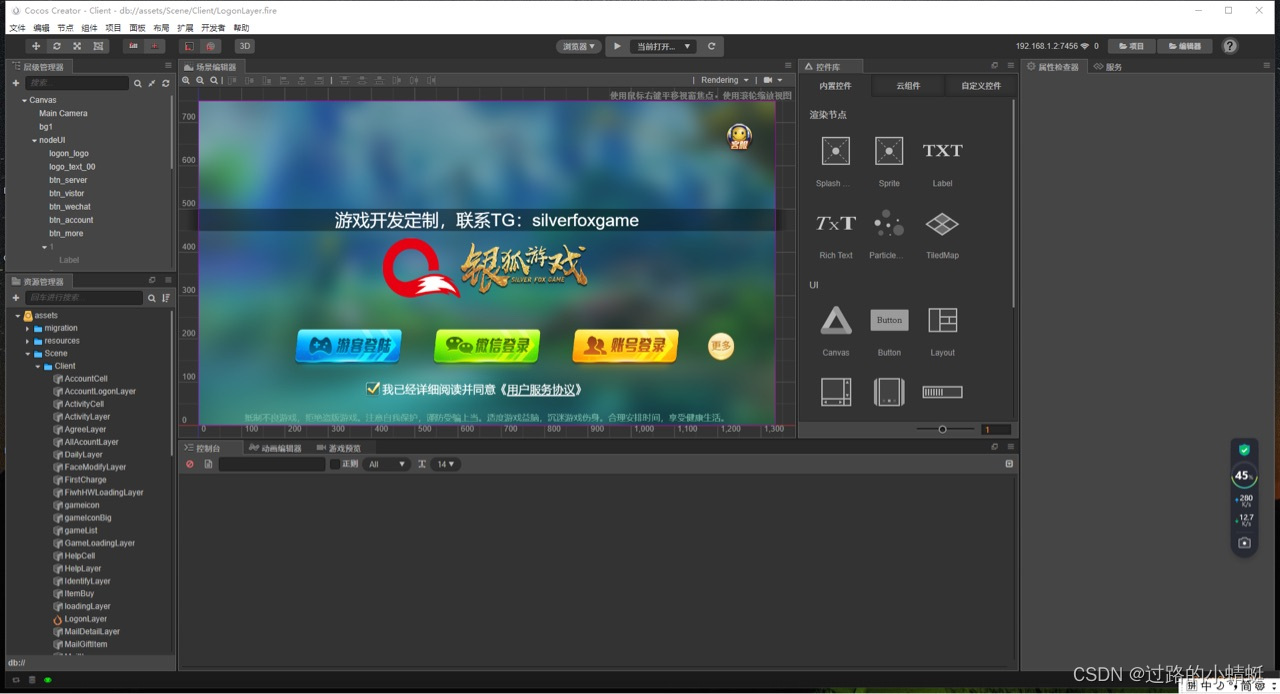
Task: Select the Move transform tool
Action: click(36, 46)
